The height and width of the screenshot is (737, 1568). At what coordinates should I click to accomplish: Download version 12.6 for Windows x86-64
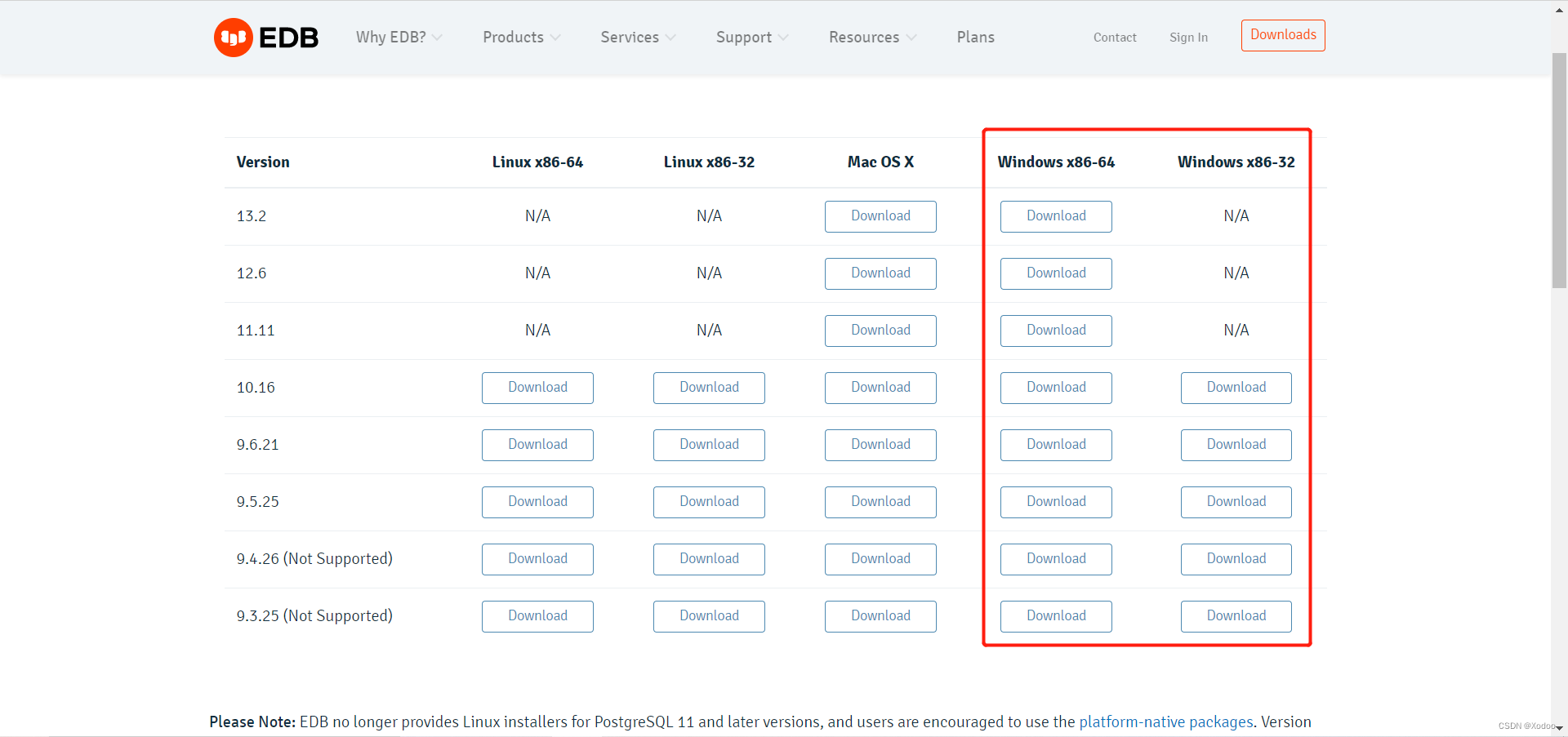[x=1056, y=273]
